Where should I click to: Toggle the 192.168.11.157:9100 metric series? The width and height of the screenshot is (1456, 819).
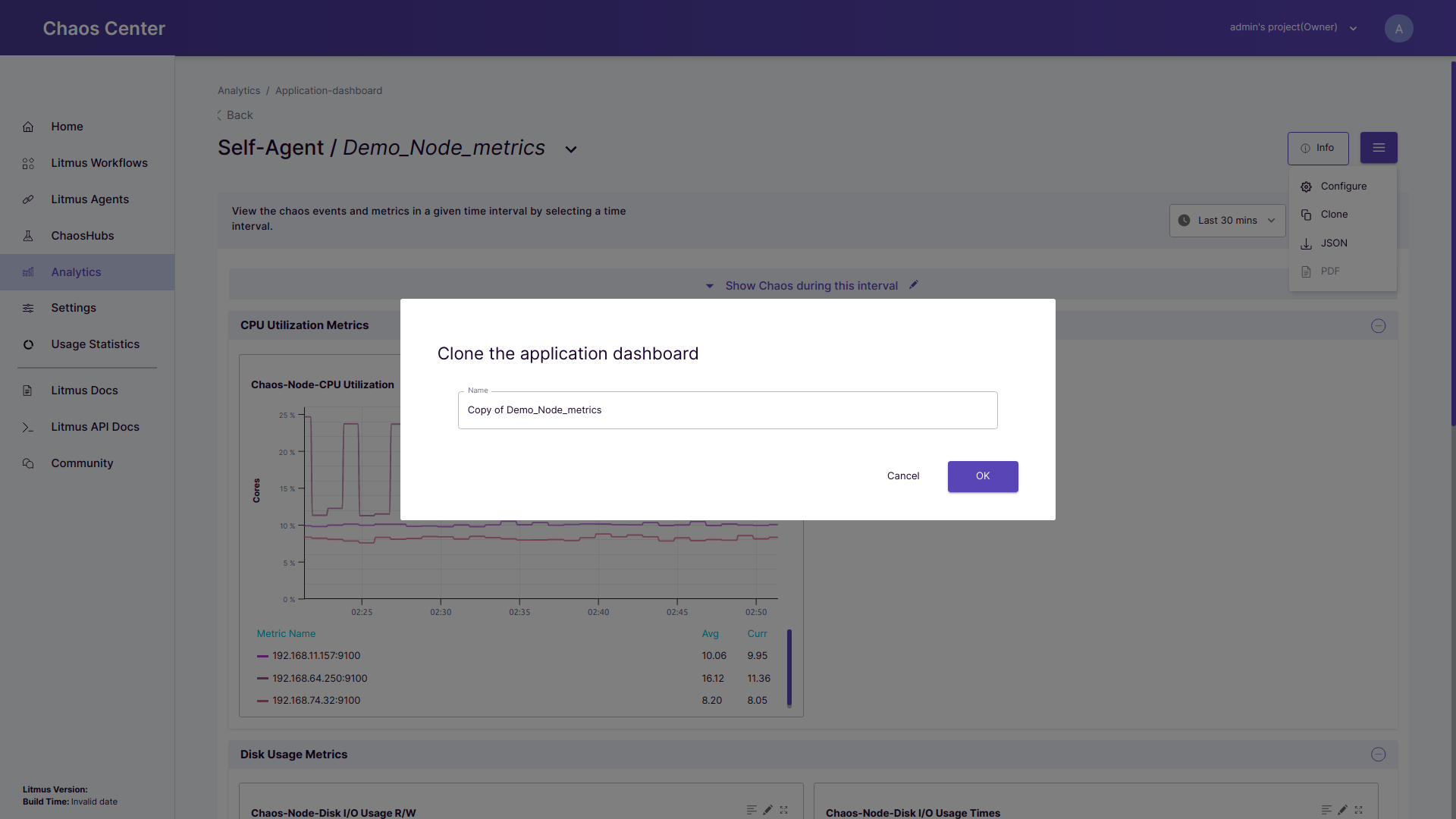(x=316, y=656)
